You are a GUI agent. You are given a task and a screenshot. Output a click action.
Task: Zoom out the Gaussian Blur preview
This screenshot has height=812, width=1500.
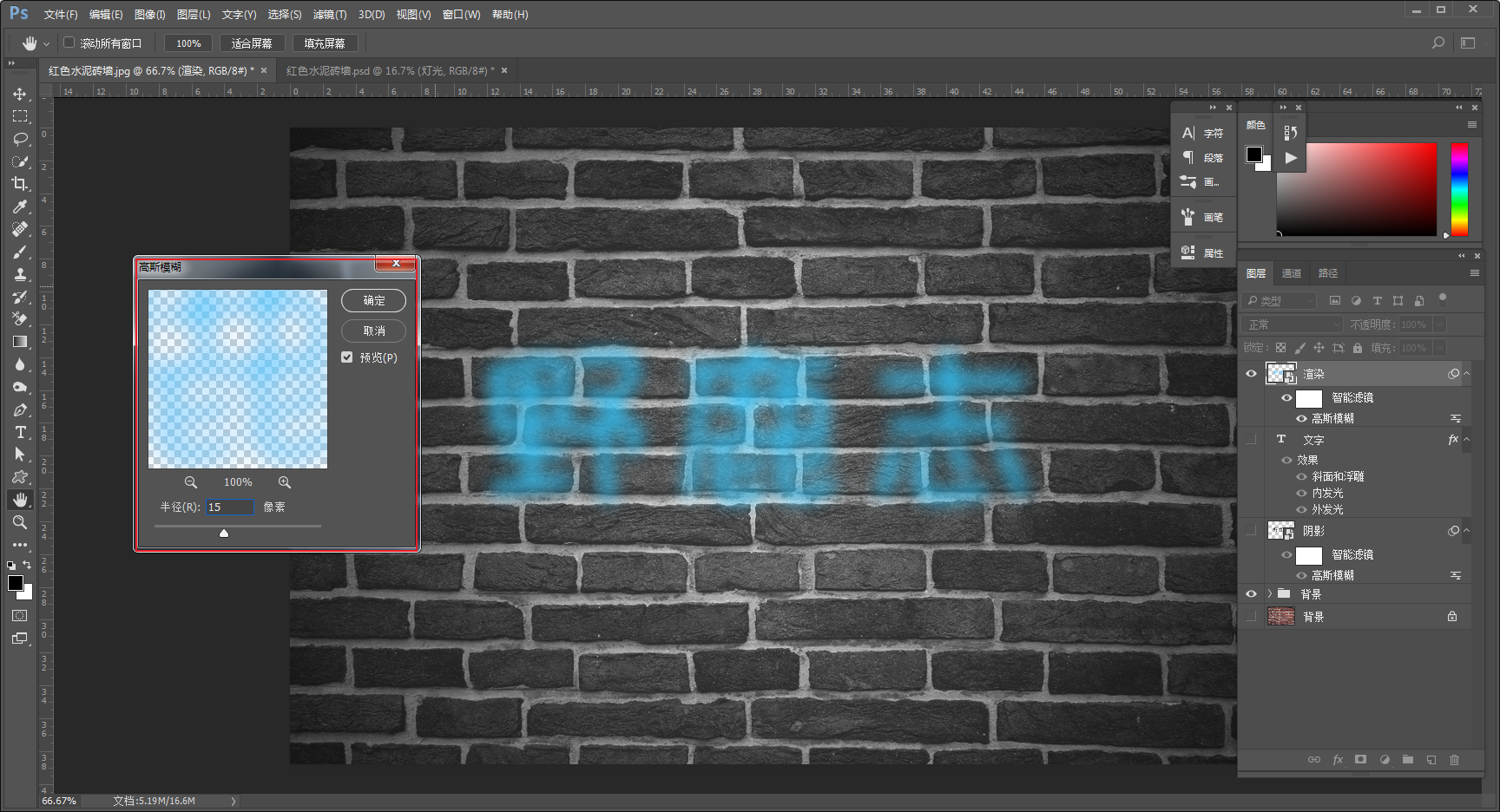click(191, 482)
